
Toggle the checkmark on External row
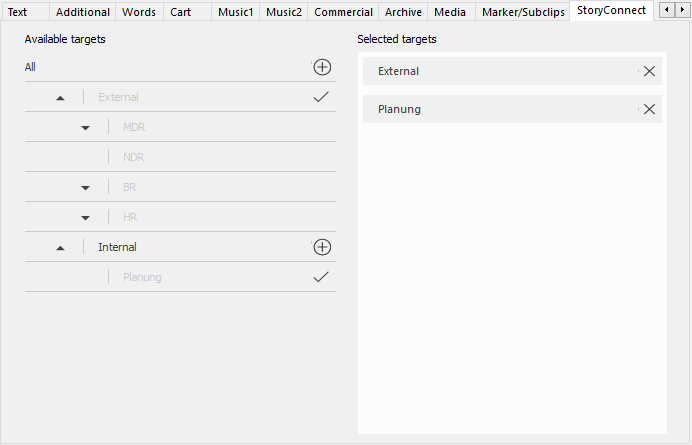[x=321, y=97]
